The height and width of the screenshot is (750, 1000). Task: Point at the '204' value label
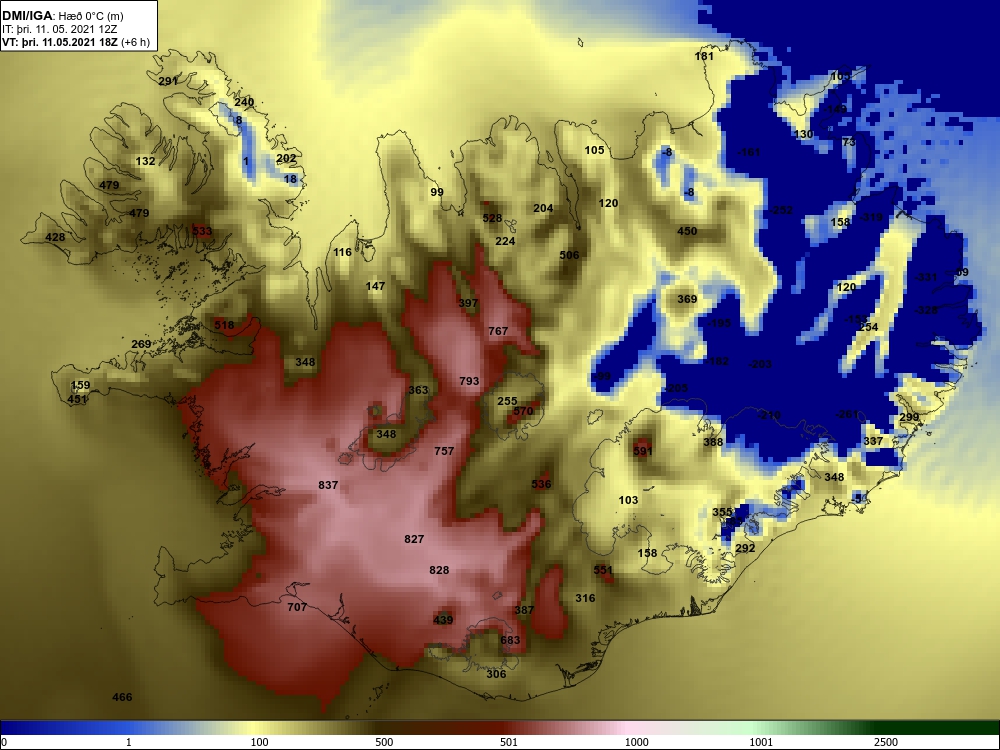543,209
